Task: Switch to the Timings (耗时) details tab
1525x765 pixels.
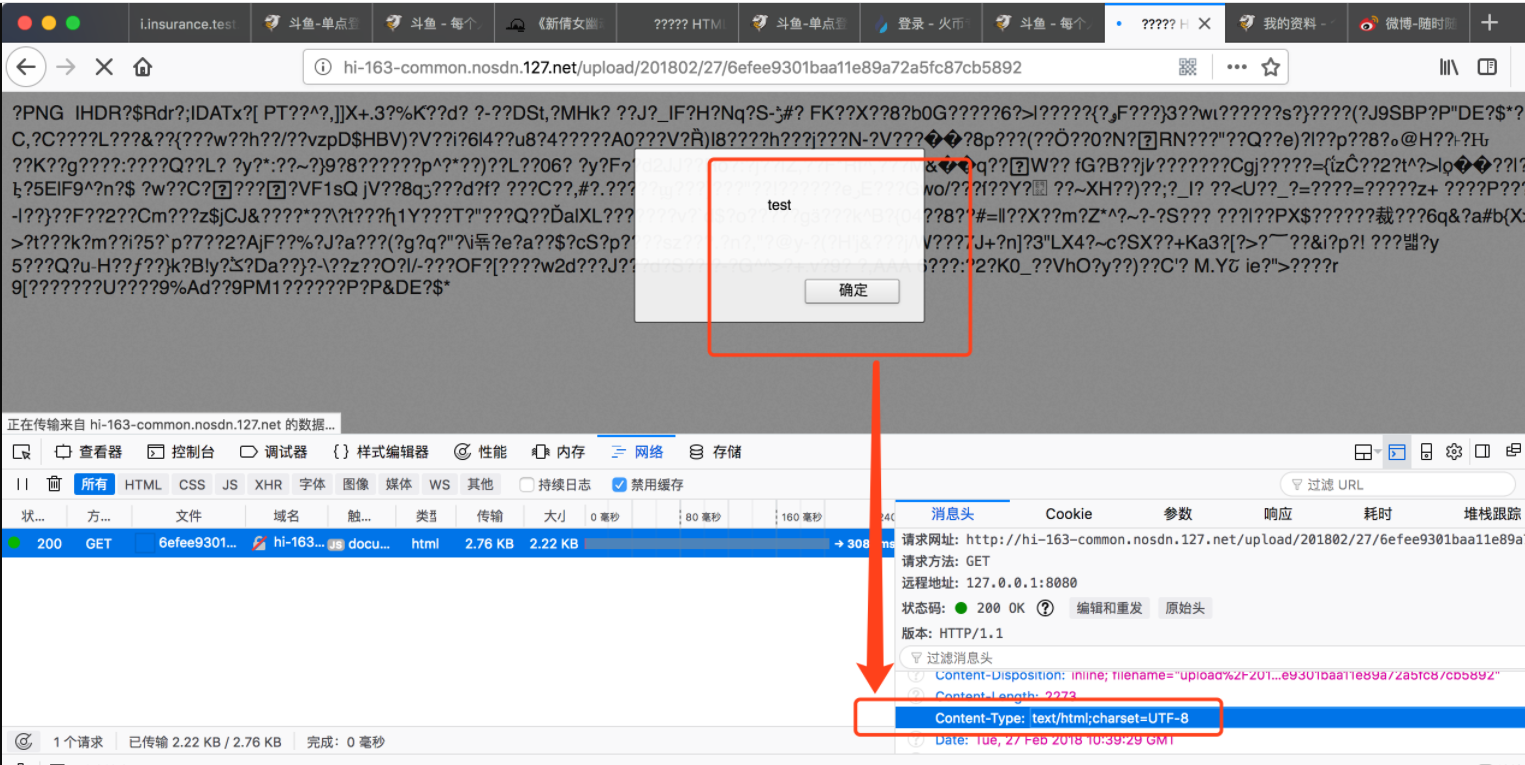Action: click(1378, 514)
